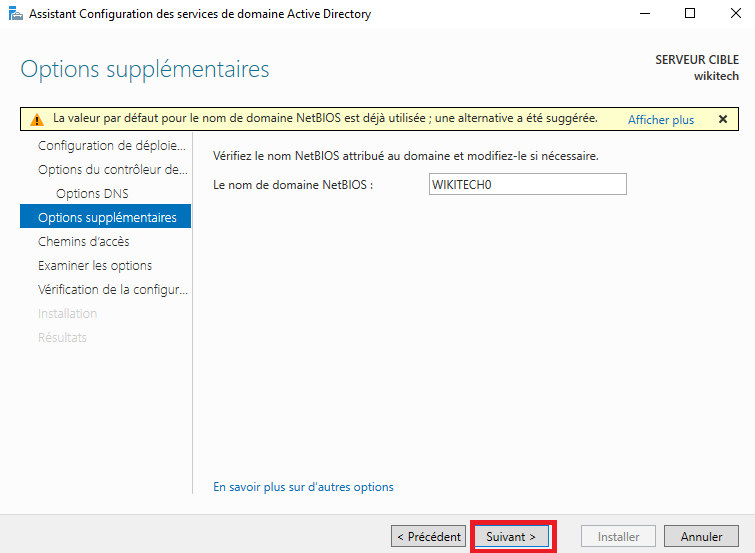Click the yellow warning triangle icon
The image size is (755, 553).
[37, 120]
